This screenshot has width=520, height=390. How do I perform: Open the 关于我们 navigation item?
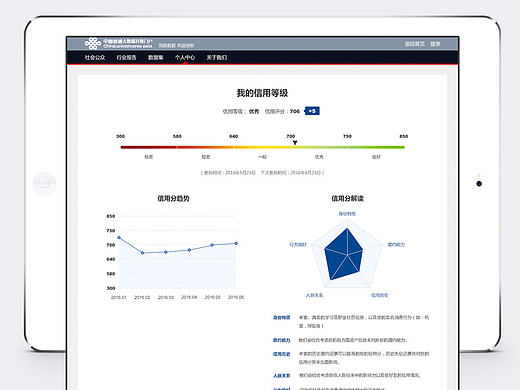(x=217, y=57)
